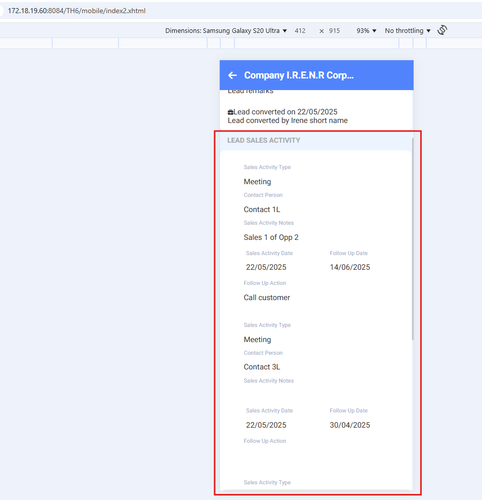Go back using the header arrow
Image resolution: width=482 pixels, height=500 pixels.
[x=232, y=75]
